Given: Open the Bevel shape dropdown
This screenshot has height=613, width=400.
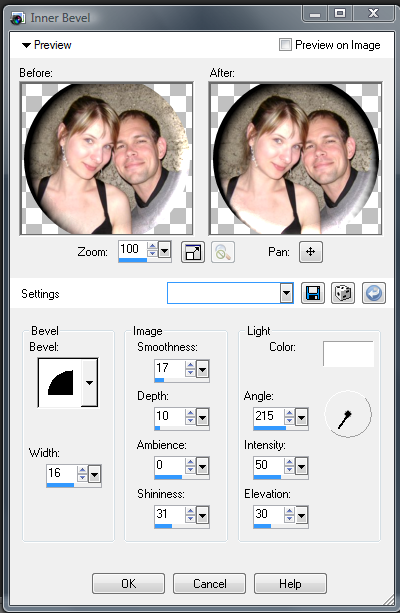Looking at the screenshot, I should pos(90,382).
